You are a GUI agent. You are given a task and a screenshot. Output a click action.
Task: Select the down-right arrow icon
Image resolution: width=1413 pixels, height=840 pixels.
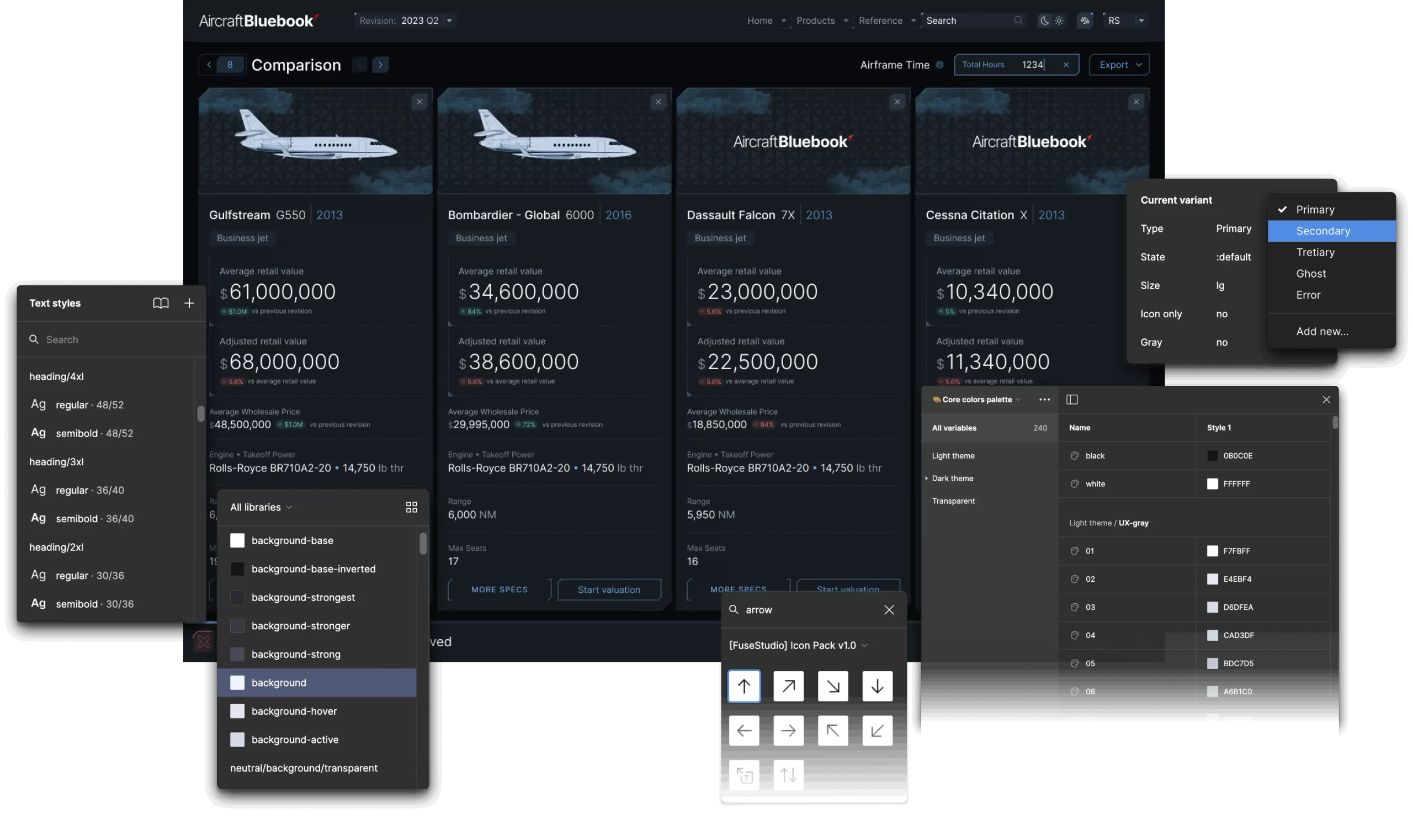click(x=833, y=686)
